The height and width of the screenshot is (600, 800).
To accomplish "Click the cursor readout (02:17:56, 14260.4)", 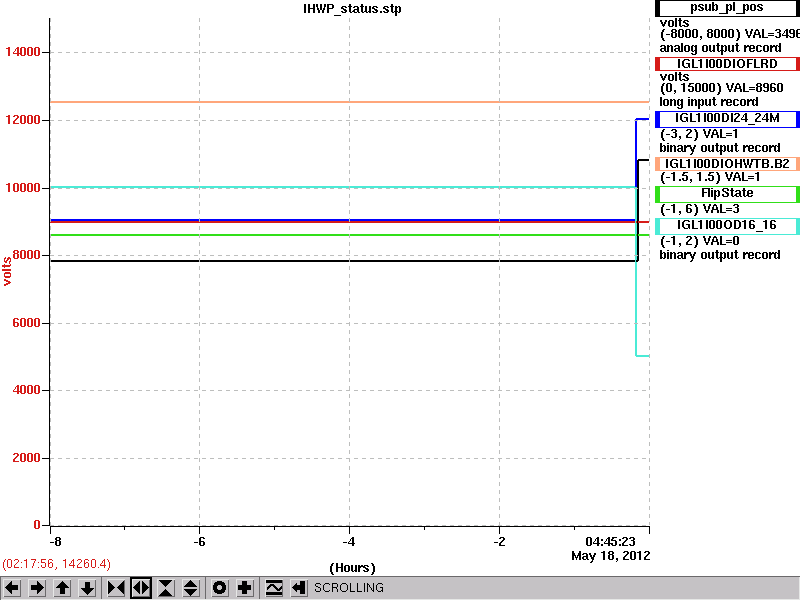I will click(x=57, y=564).
